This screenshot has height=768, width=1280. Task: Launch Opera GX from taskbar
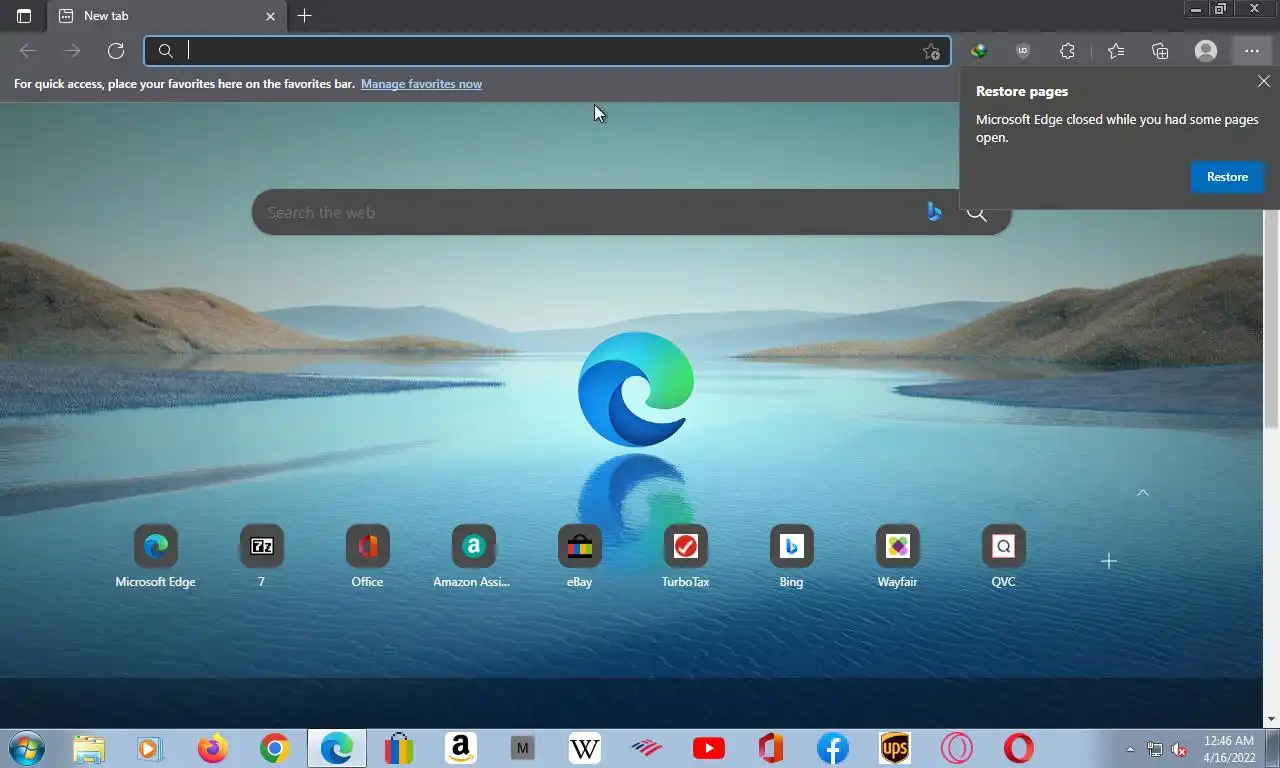[957, 748]
